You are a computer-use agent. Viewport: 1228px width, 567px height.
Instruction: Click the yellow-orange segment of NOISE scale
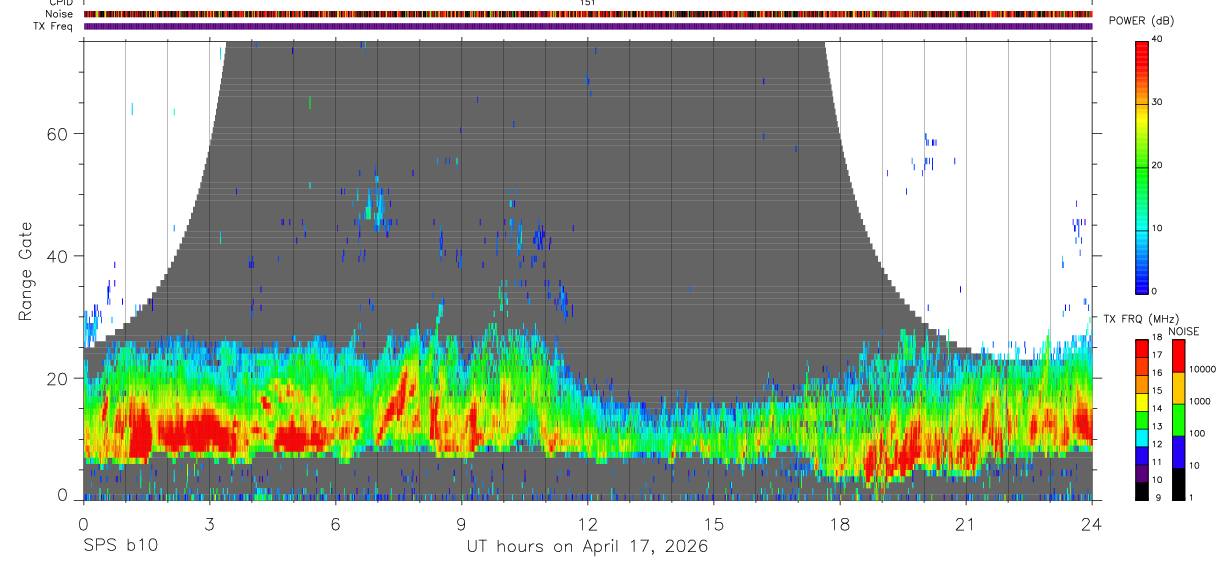coord(1178,388)
